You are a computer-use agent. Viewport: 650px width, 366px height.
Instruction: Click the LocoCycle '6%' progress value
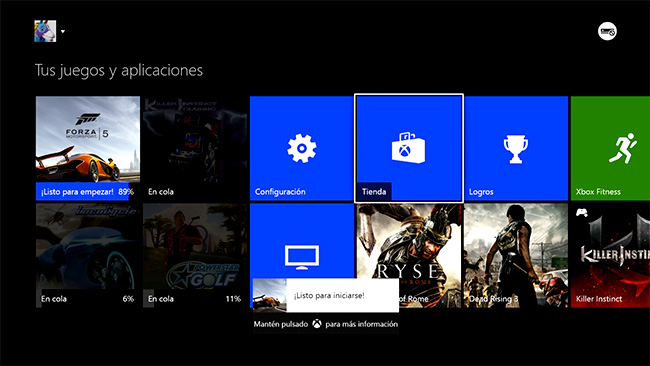click(x=128, y=298)
